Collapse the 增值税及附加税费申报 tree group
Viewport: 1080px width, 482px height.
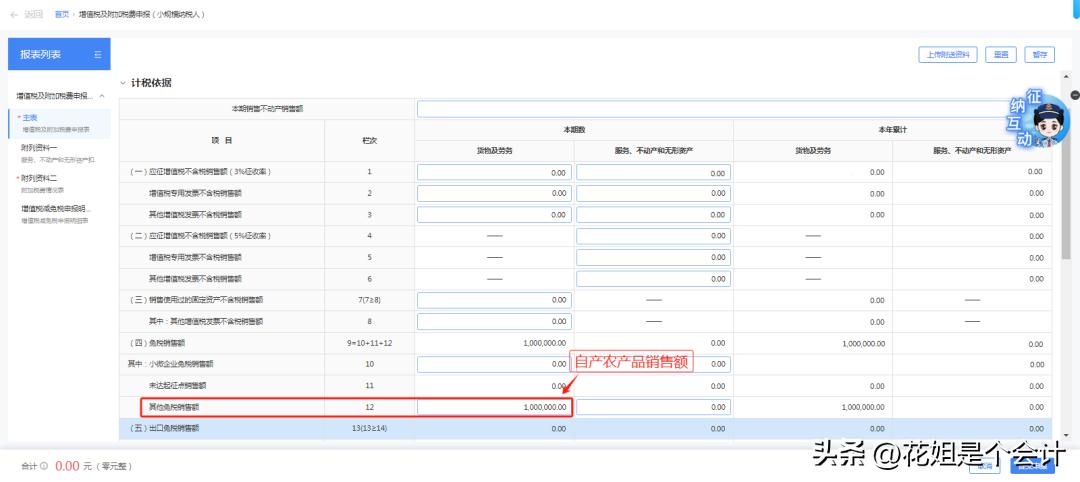102,96
